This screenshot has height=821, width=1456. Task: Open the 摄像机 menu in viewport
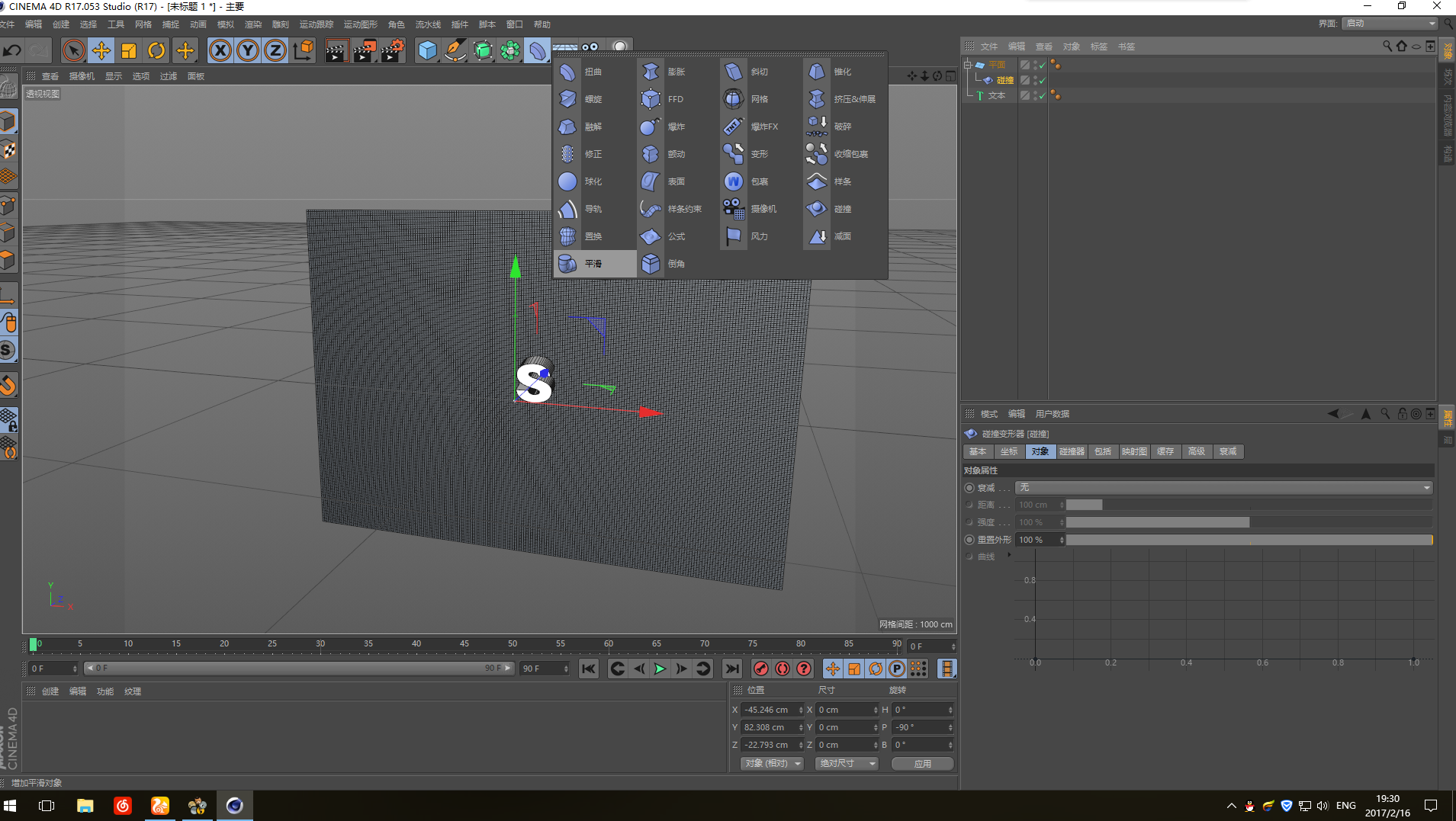tap(82, 76)
